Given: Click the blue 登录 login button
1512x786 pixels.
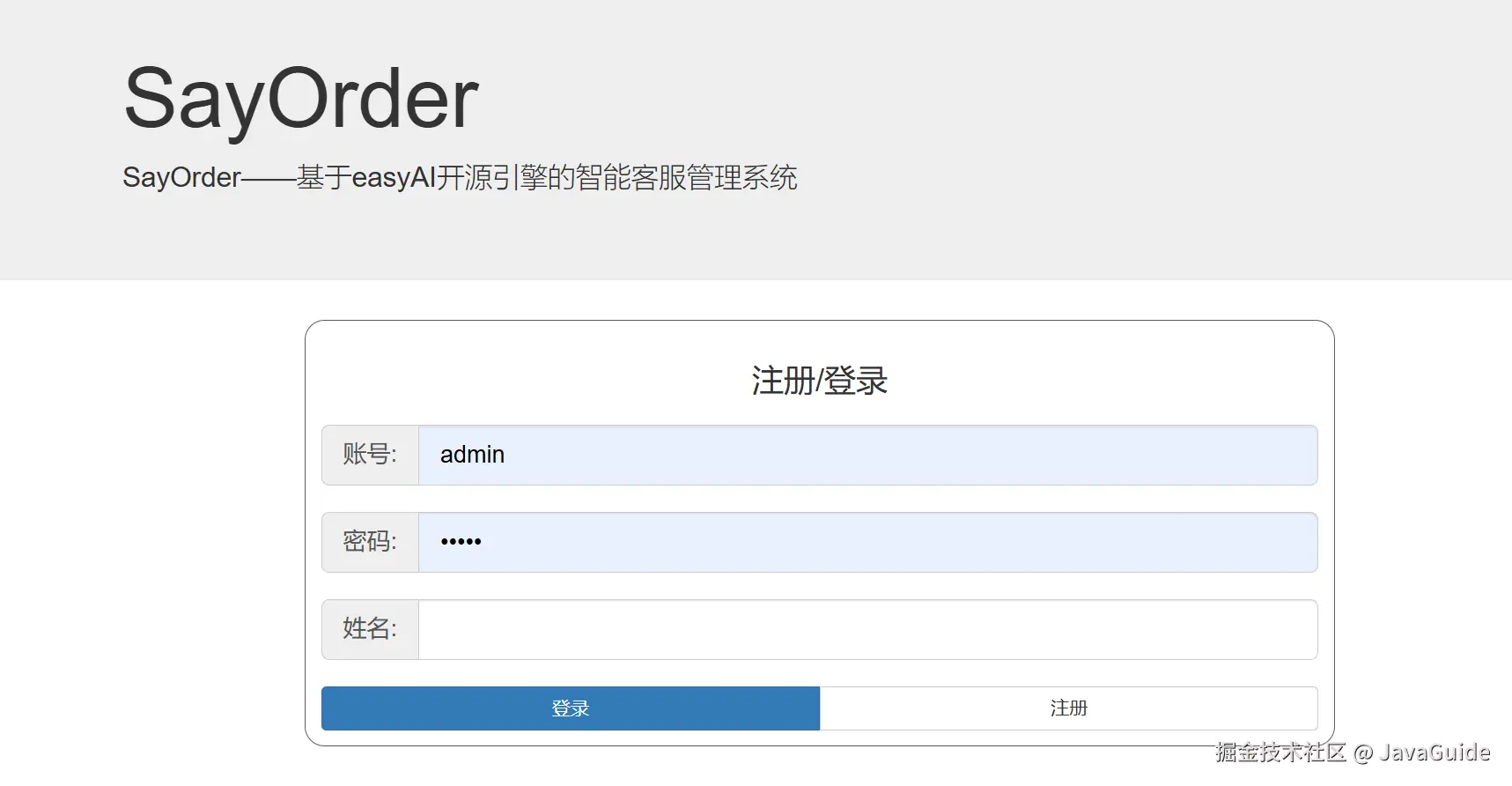Looking at the screenshot, I should 570,708.
